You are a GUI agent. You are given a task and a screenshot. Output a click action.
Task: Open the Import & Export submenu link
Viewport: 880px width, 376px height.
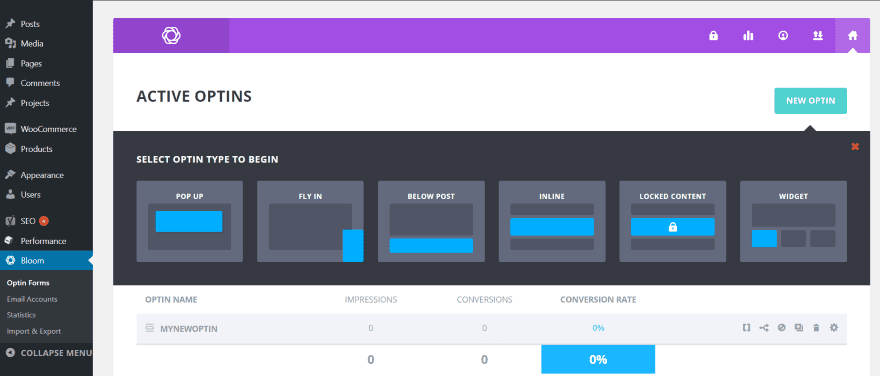point(34,331)
